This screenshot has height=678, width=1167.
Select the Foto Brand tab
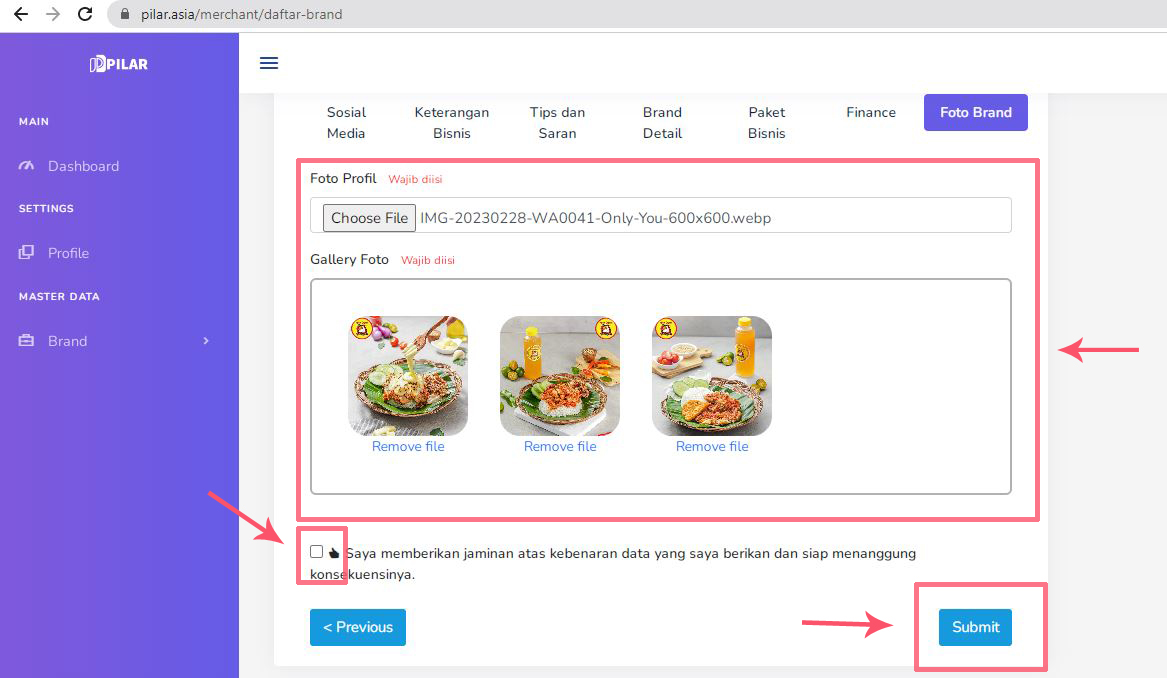tap(976, 112)
